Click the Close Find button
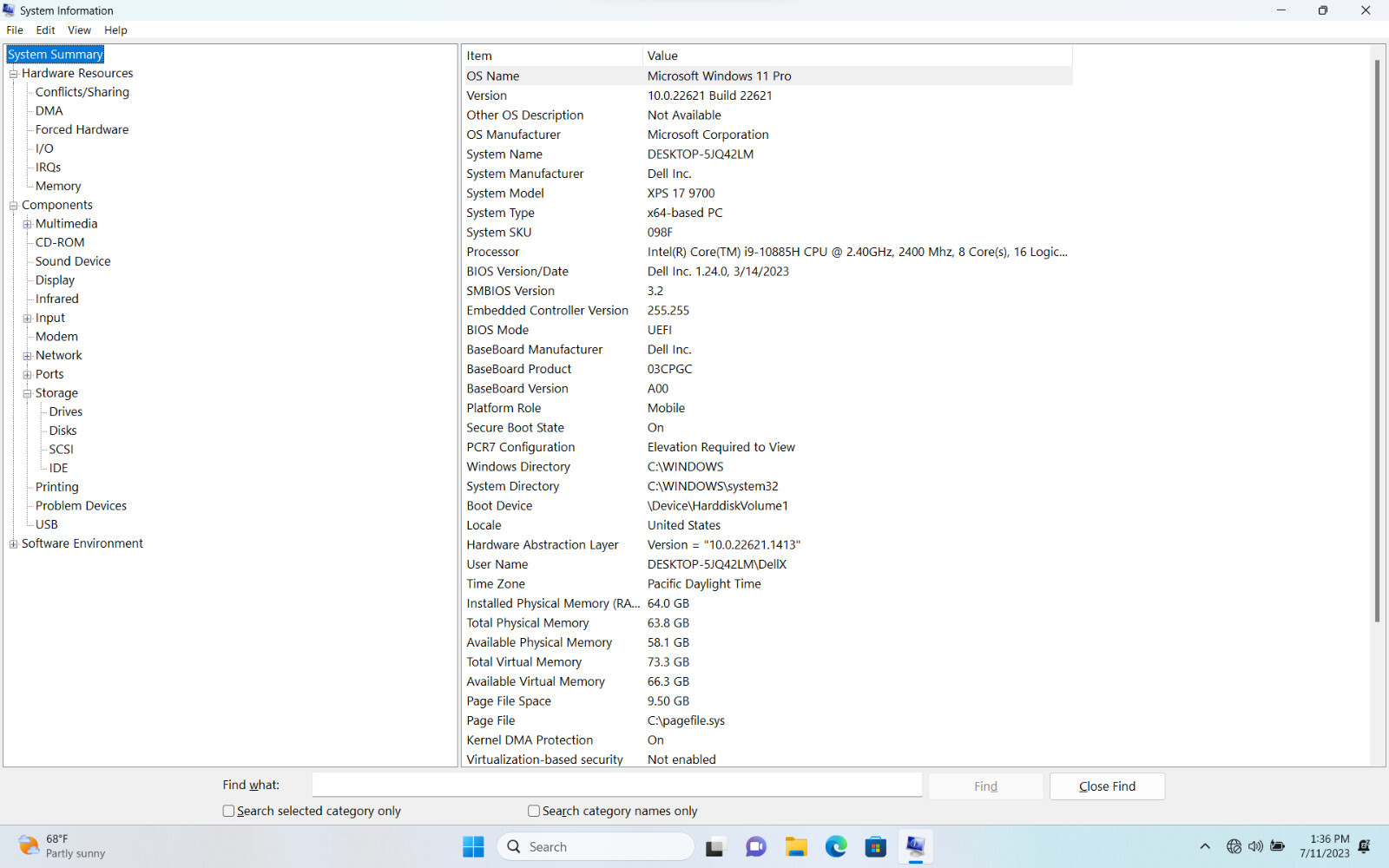Screen dimensions: 1389x868 (x=1107, y=786)
